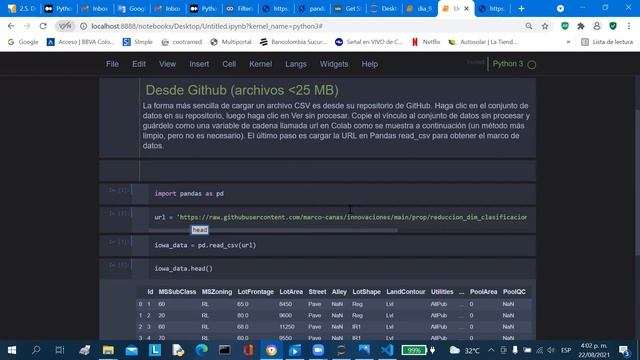640x360 pixels.
Task: Close the active Untitled notebook tab
Action: click(x=467, y=9)
